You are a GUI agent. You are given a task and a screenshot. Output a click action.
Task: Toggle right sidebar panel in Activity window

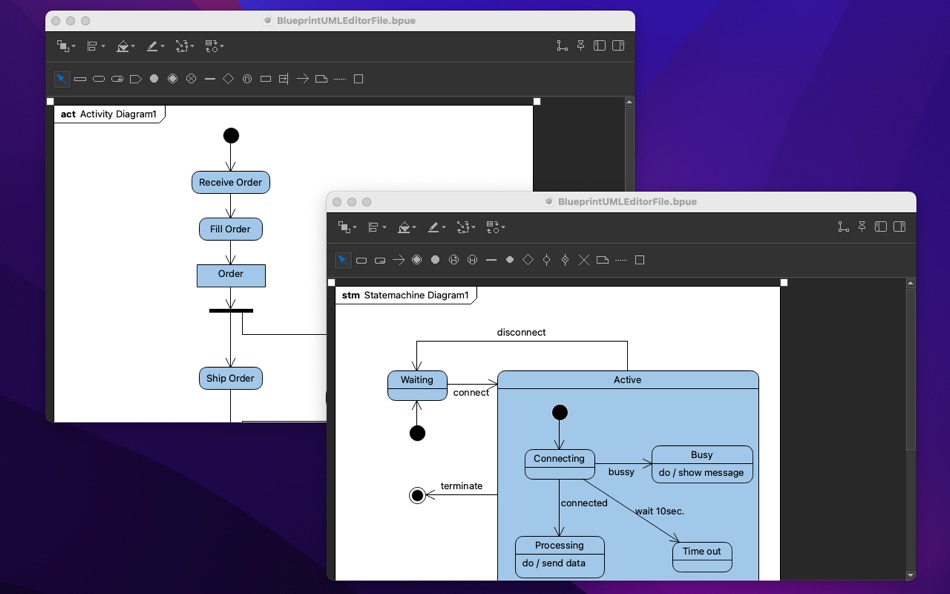click(618, 45)
